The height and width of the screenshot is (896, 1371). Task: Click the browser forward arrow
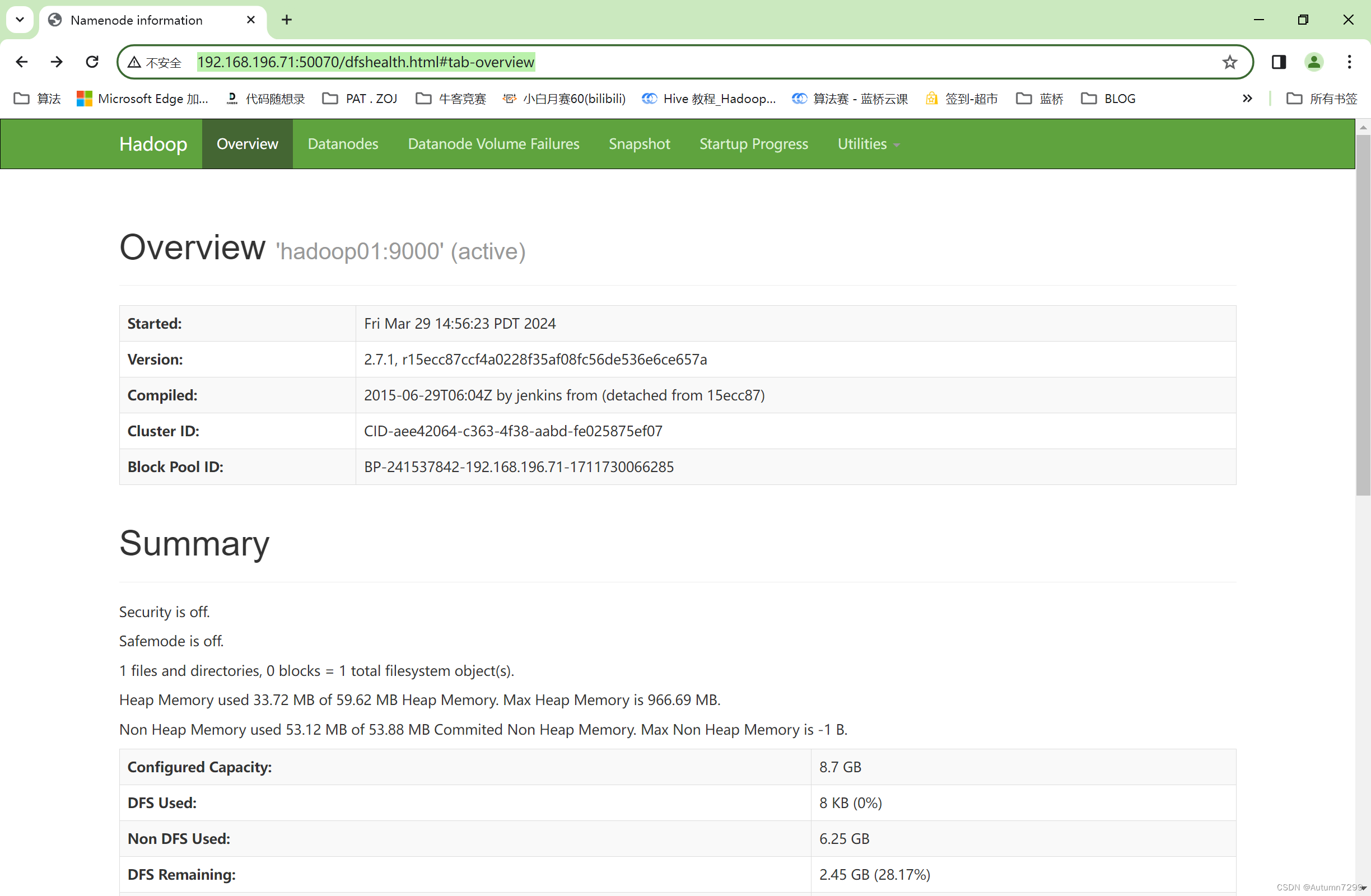(x=57, y=62)
